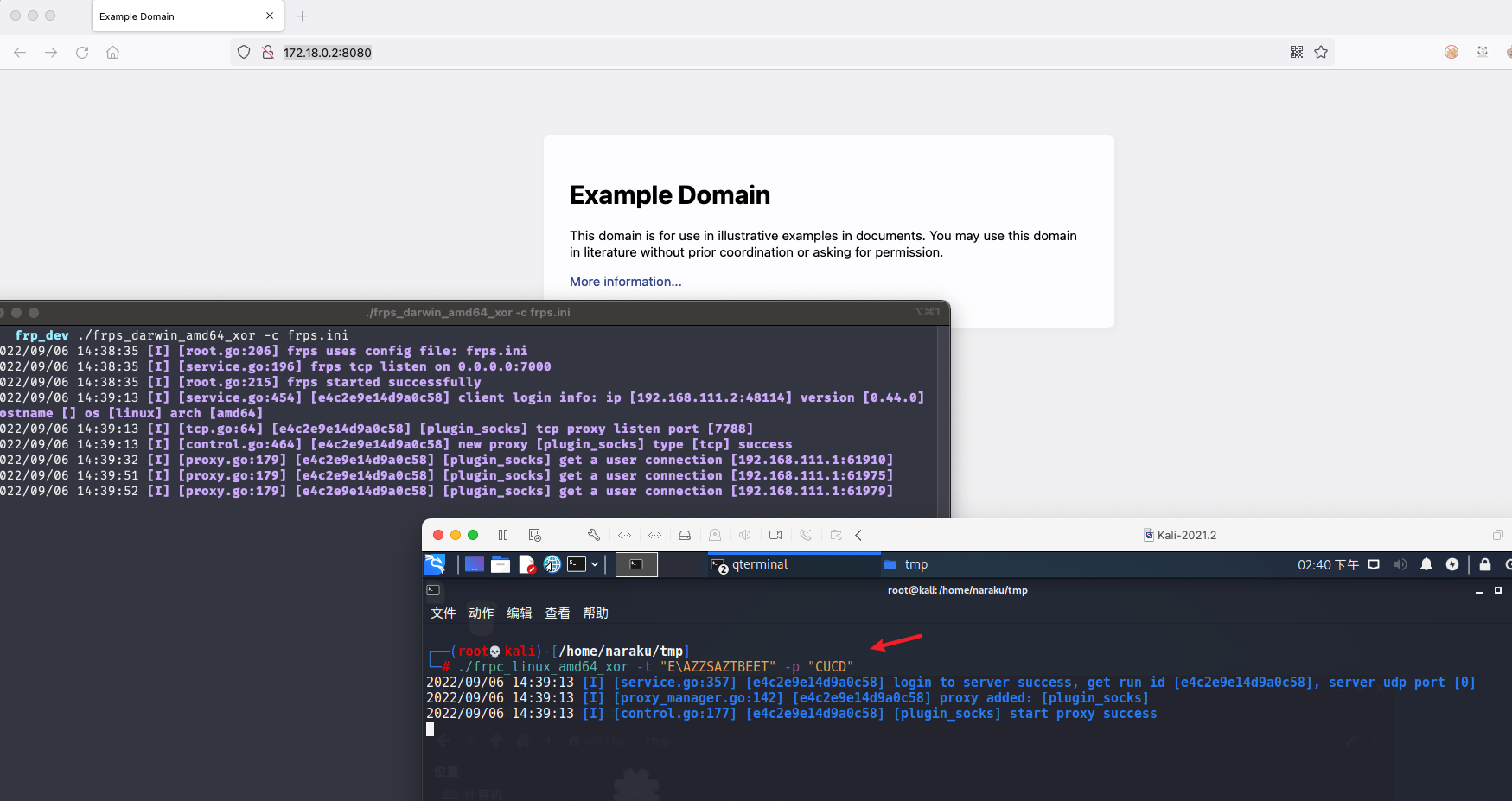
Task: Click the Firefox home button
Action: [x=112, y=53]
